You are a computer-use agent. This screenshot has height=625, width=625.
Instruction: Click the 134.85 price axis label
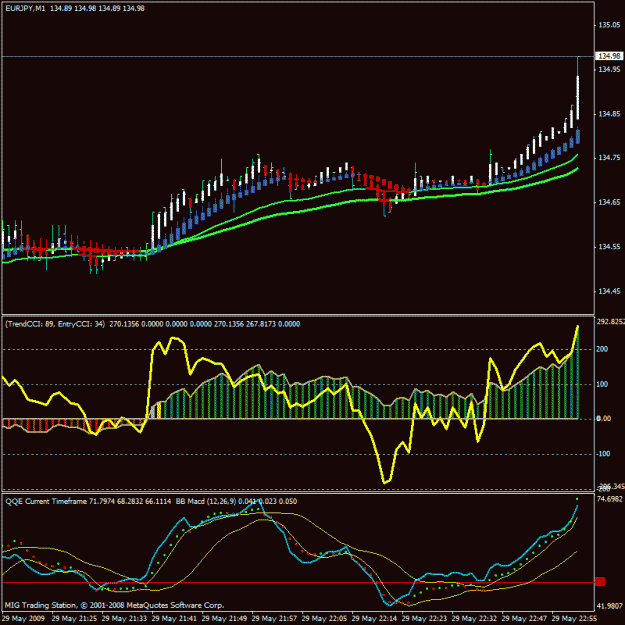click(609, 114)
